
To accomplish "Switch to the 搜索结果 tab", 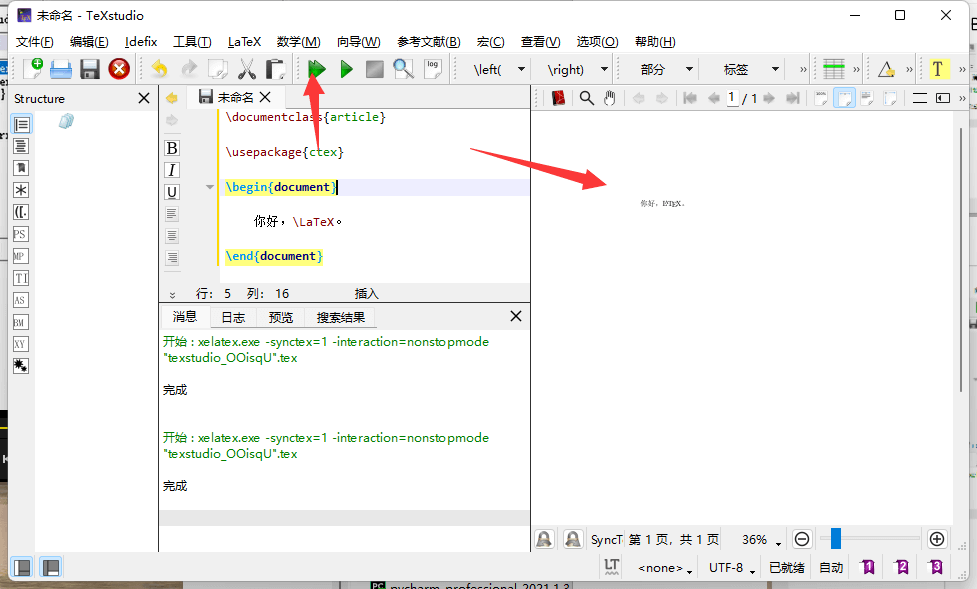I will (x=340, y=317).
